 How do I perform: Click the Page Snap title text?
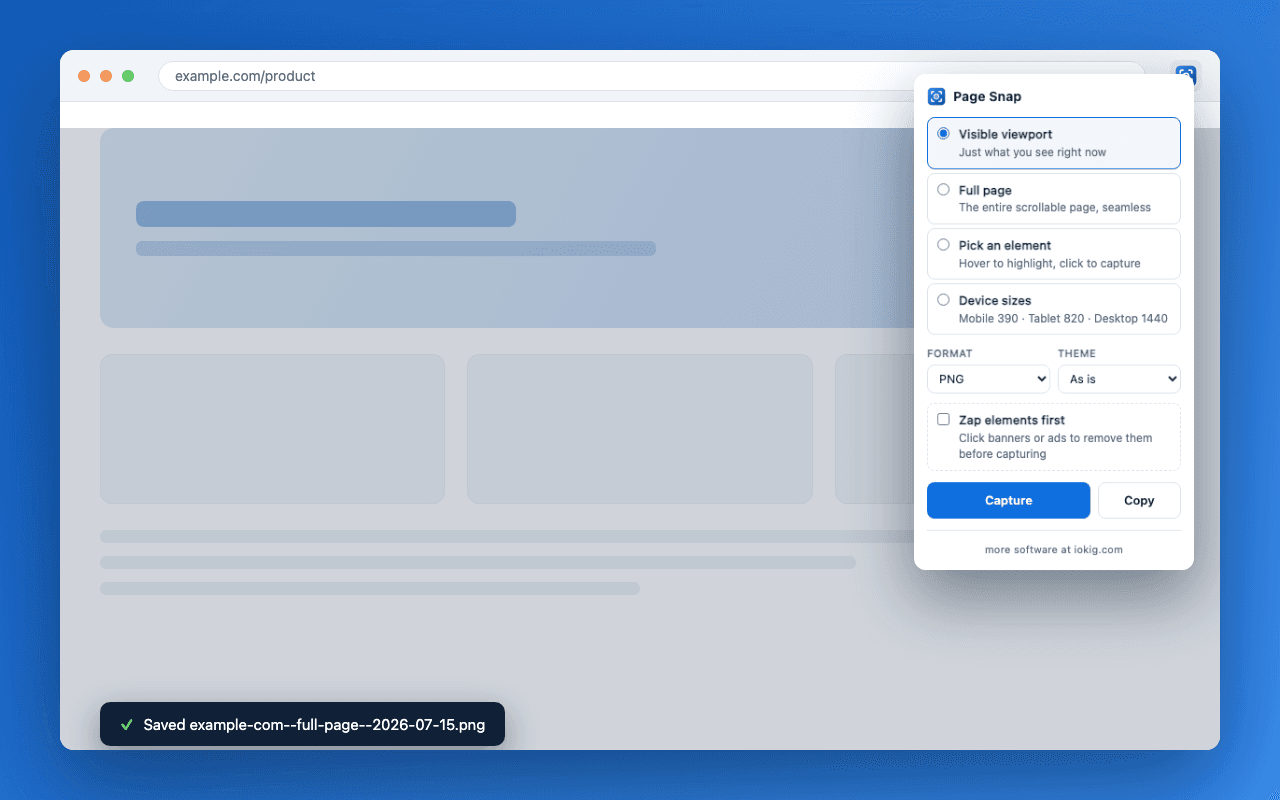(x=987, y=97)
